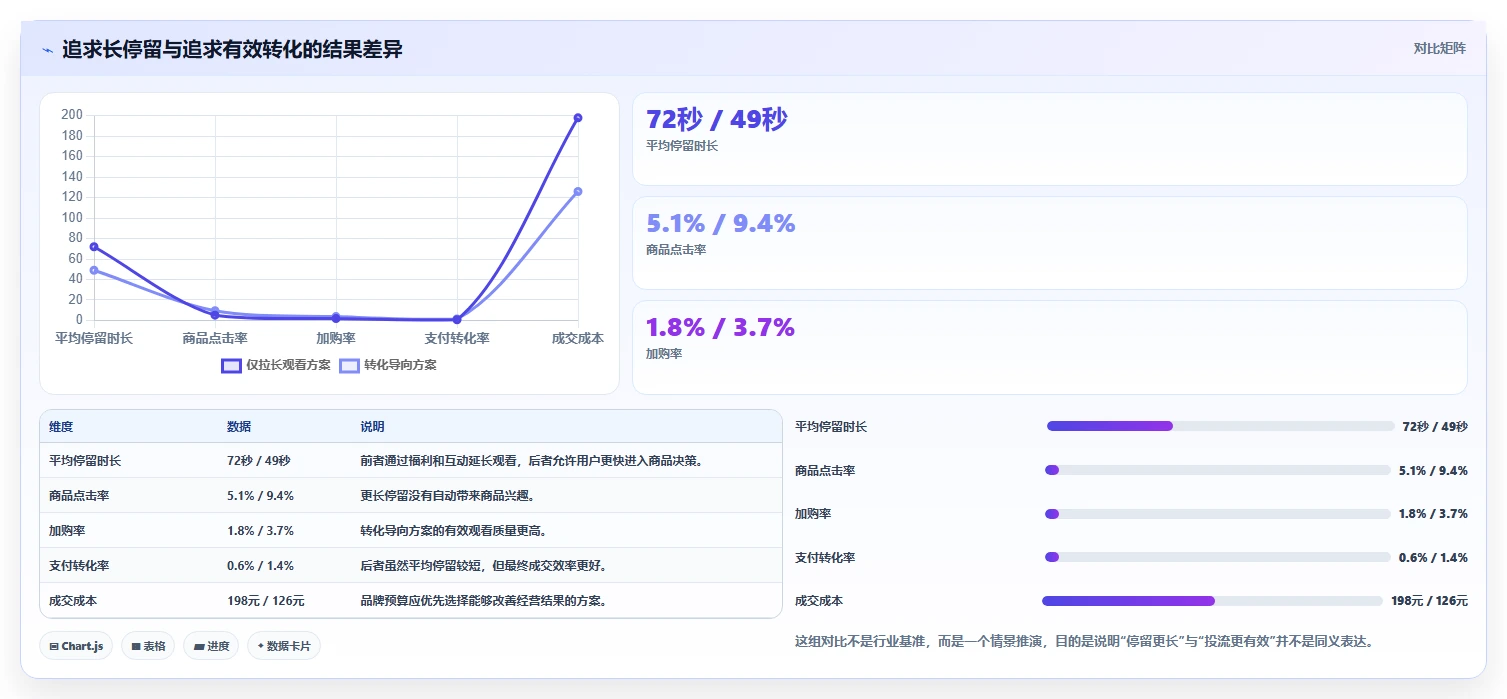Toggle the 转化导向方案 legend item
Image resolution: width=1507 pixels, height=699 pixels.
[x=388, y=365]
